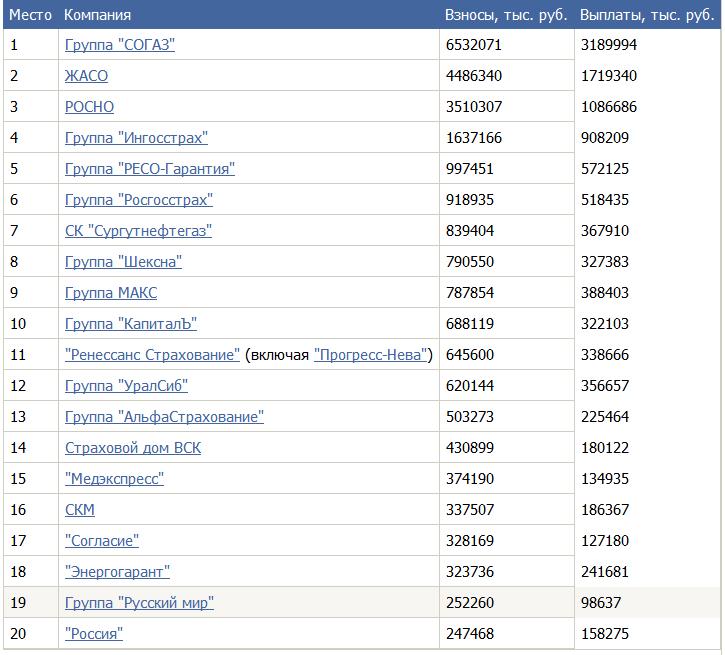
Task: Open the "Прогресс-Нева" link
Action: [372, 355]
